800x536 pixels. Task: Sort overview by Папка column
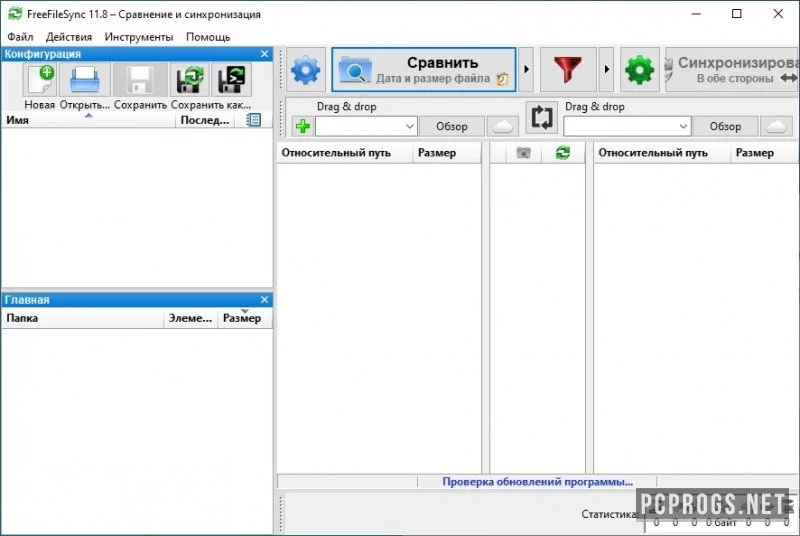[83, 318]
